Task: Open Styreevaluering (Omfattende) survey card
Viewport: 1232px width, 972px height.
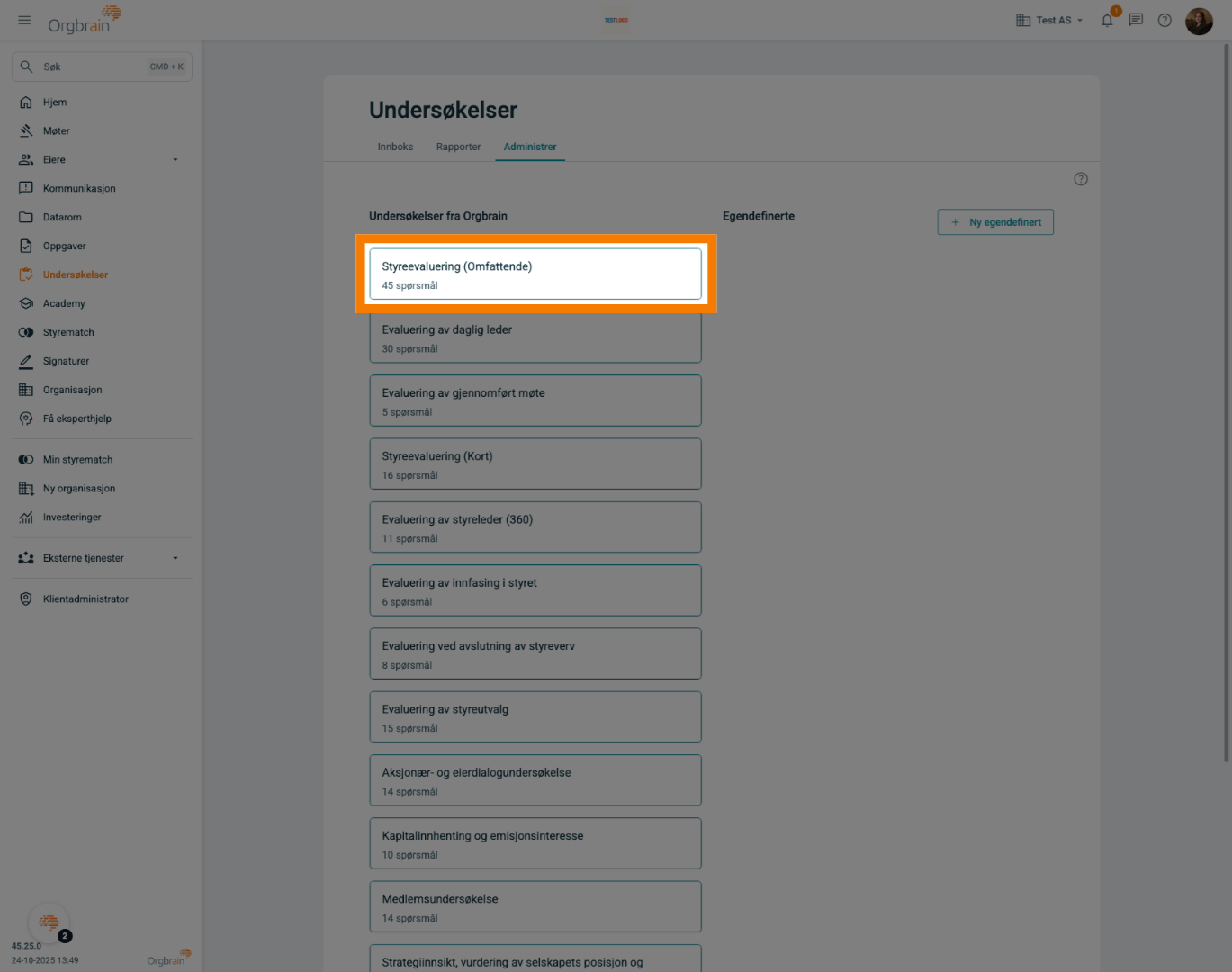Action: pyautogui.click(x=535, y=274)
